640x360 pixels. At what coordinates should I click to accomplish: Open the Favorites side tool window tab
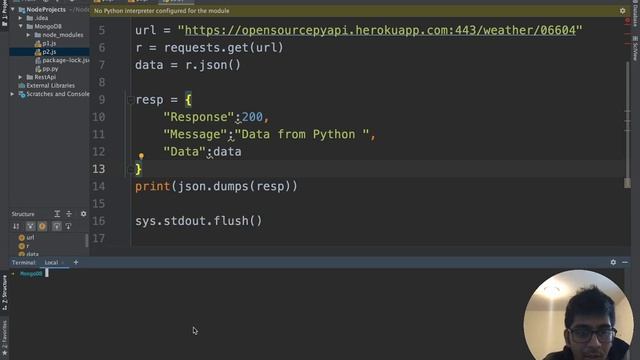(4, 338)
